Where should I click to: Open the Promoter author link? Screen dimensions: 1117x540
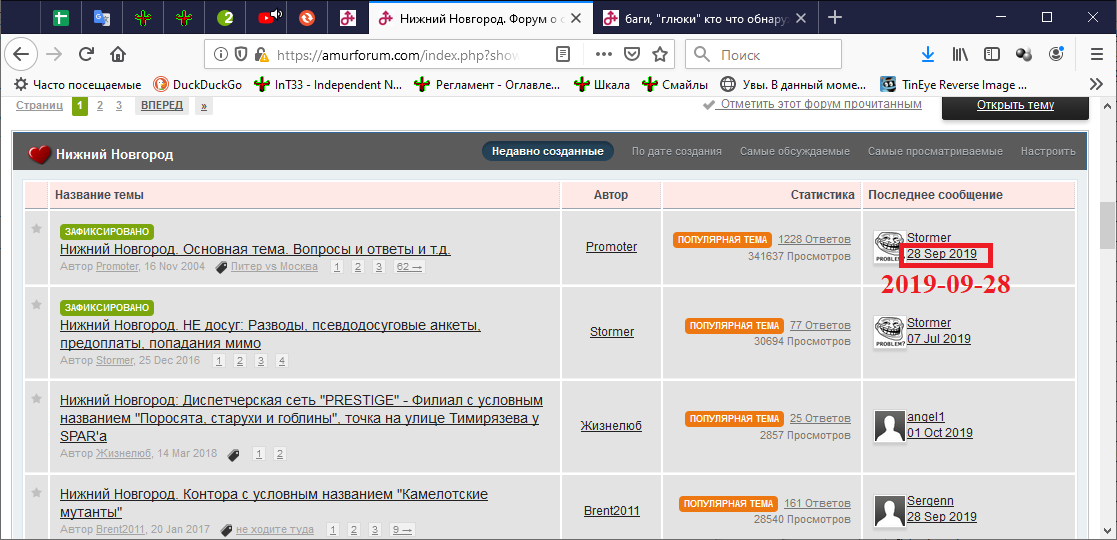611,247
